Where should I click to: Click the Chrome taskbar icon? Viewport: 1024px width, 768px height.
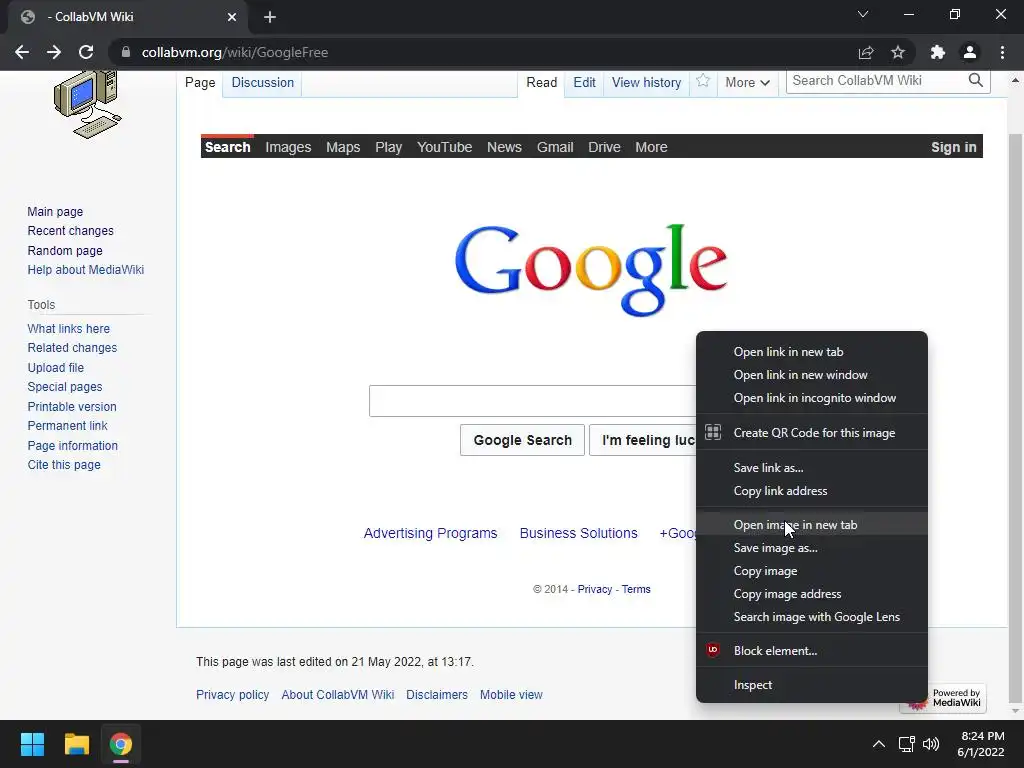[121, 744]
